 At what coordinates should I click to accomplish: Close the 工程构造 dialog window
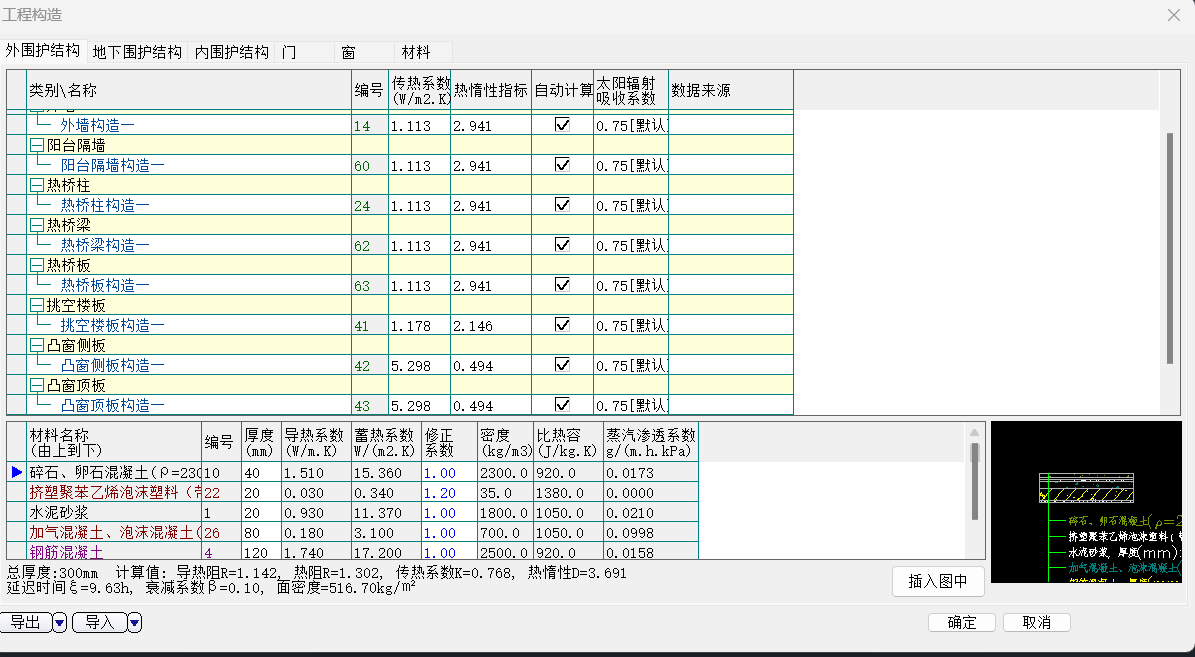tap(1174, 14)
